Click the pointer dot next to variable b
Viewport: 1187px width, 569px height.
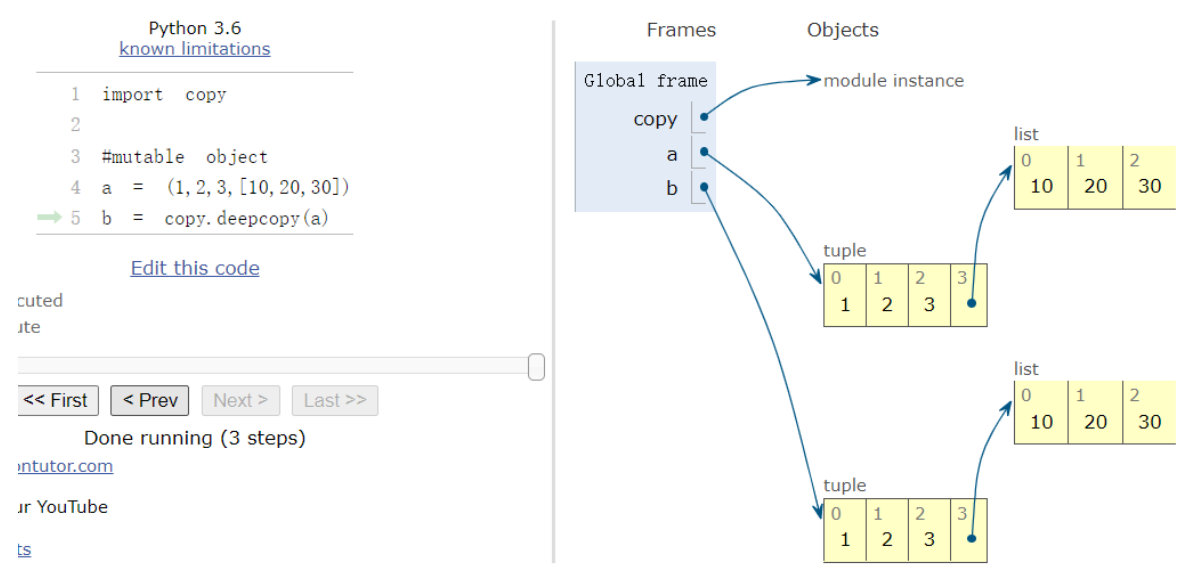pos(704,186)
